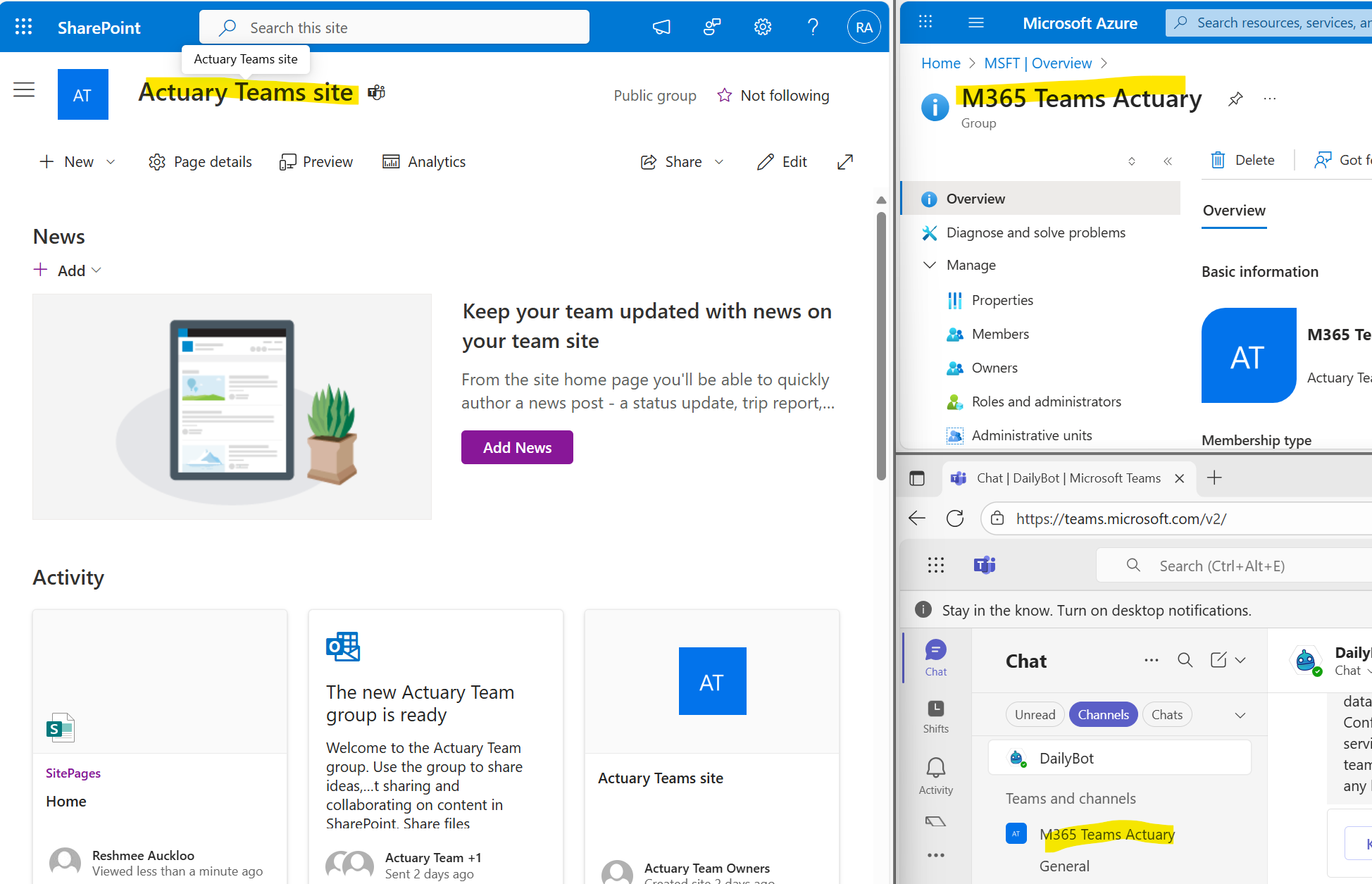Screen dimensions: 1372x884
Task: Select the Chats filter pill
Action: tap(1167, 715)
